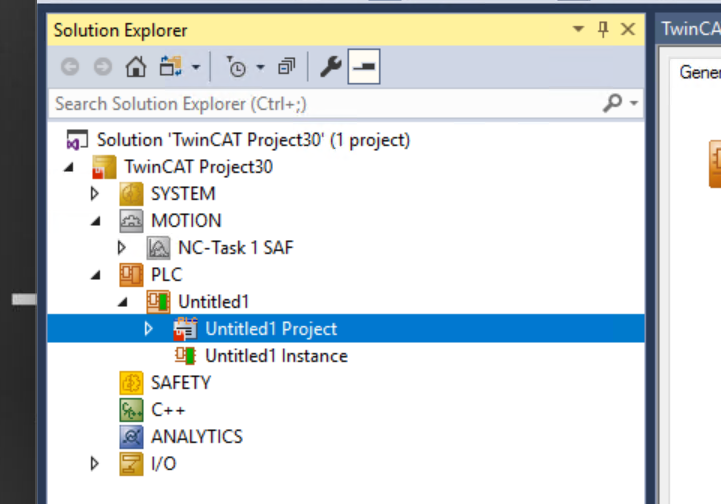Image resolution: width=721 pixels, height=504 pixels.
Task: Click the C++ node icon
Action: point(131,410)
